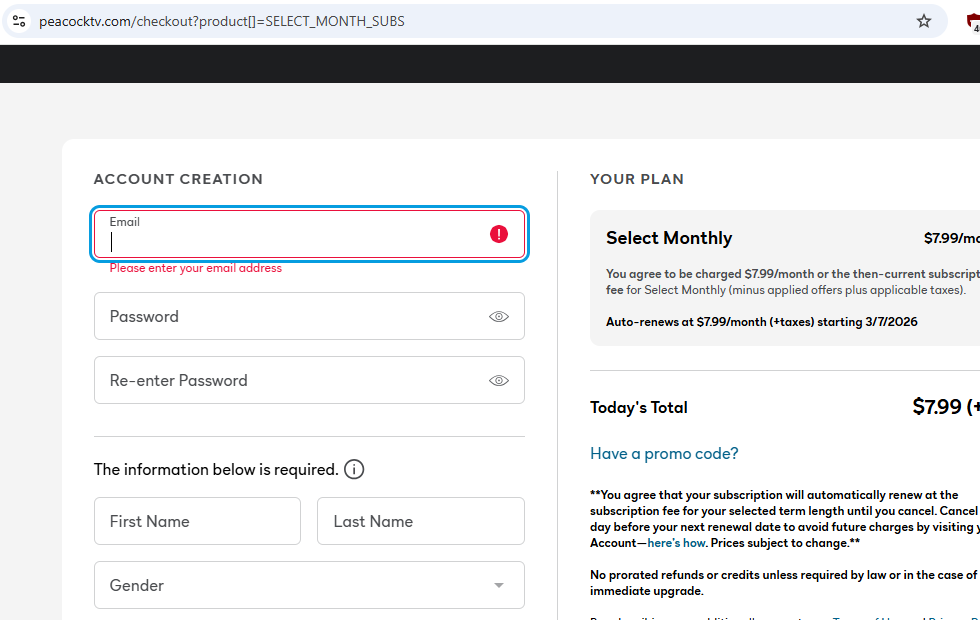Follow the 'here's how' link
The width and height of the screenshot is (980, 620).
point(676,543)
